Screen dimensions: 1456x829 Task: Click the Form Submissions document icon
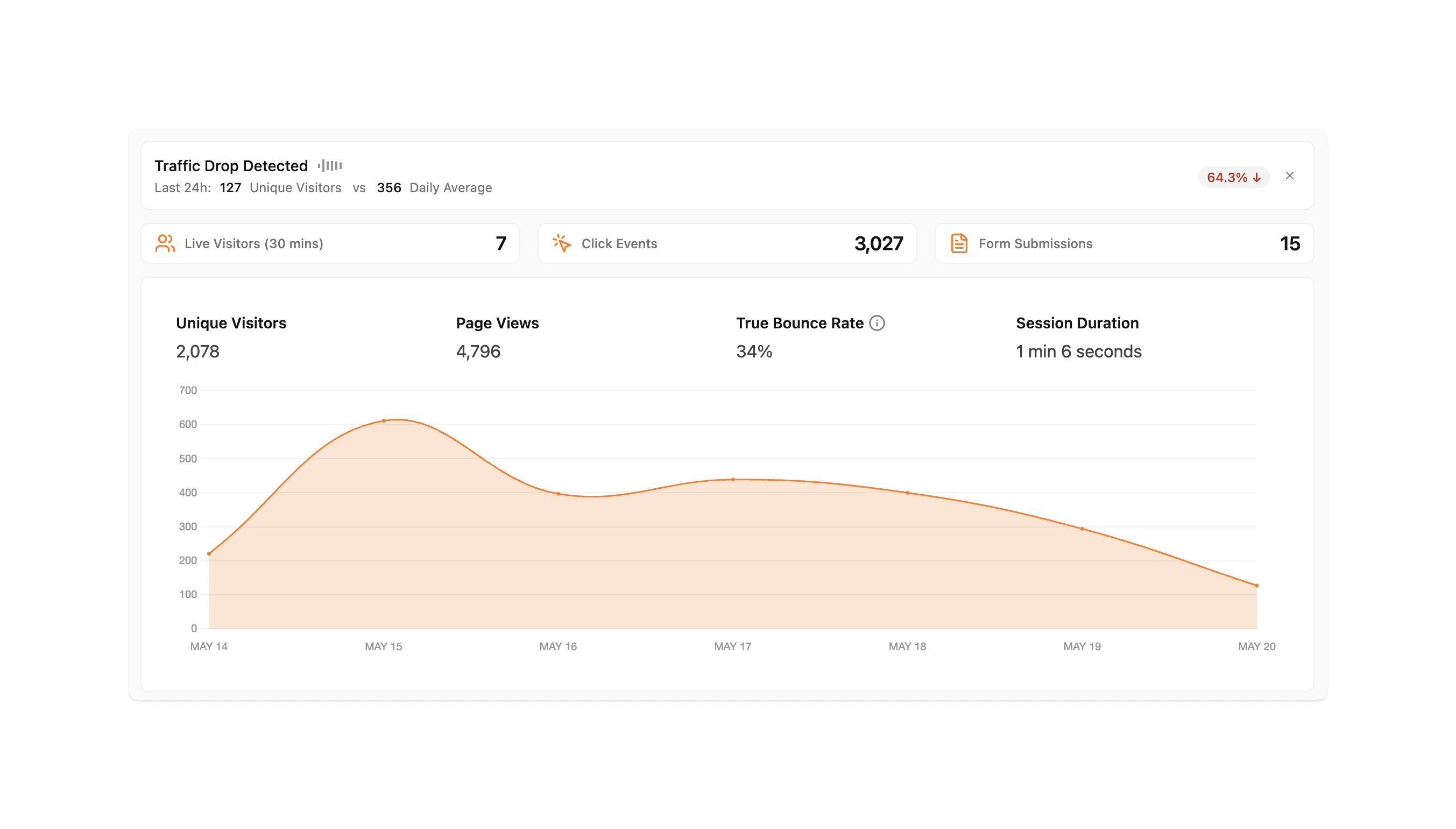959,243
